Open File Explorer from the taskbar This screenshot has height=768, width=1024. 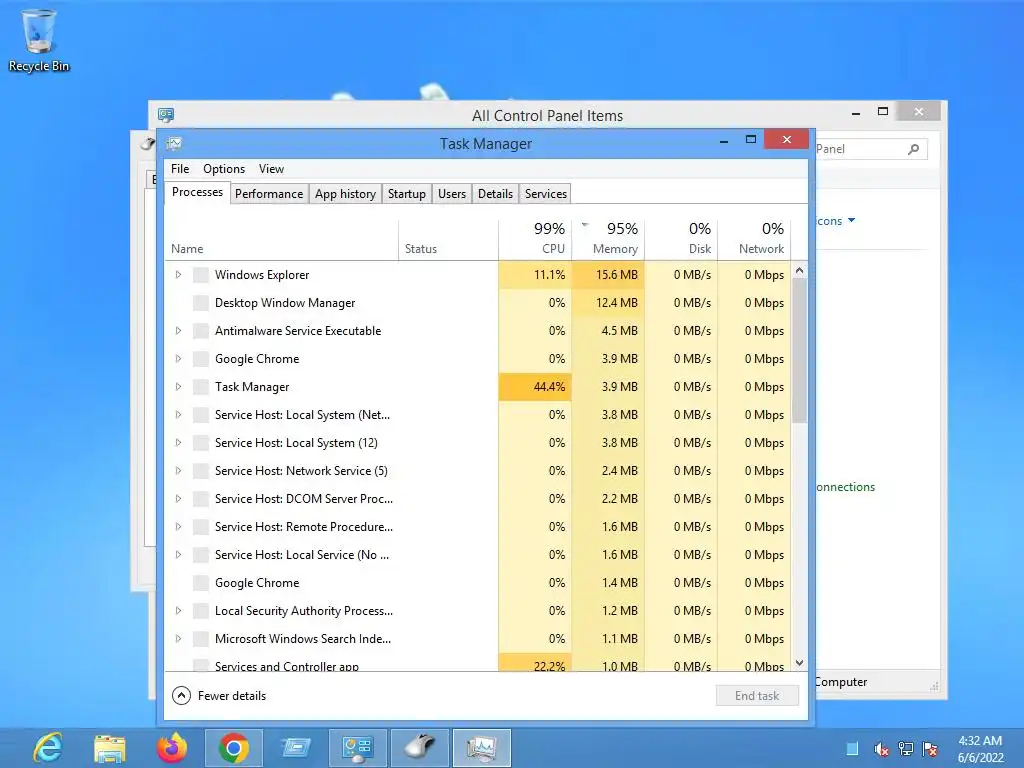(x=110, y=748)
